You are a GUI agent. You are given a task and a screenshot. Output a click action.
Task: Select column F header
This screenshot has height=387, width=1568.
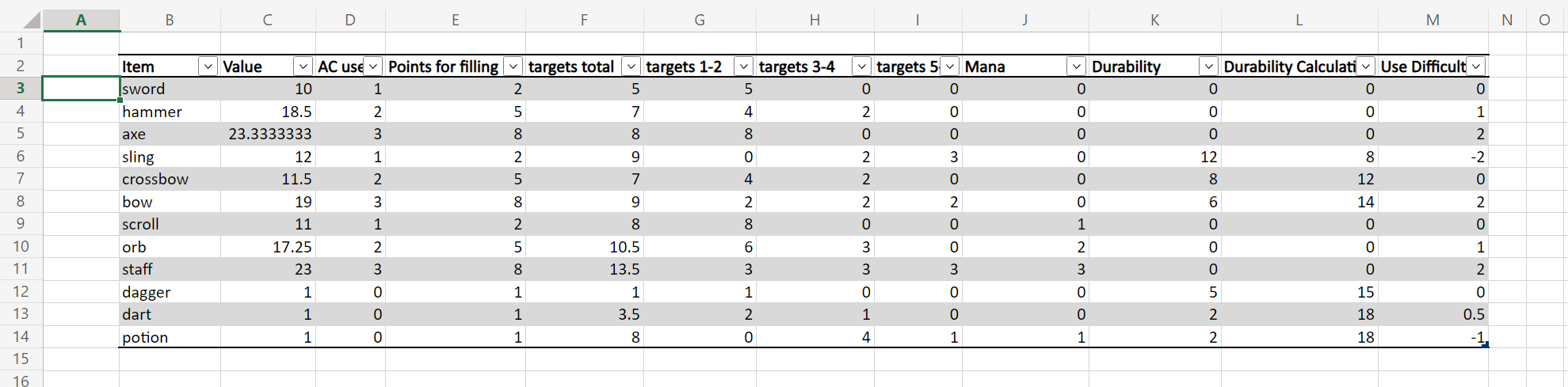pyautogui.click(x=584, y=20)
